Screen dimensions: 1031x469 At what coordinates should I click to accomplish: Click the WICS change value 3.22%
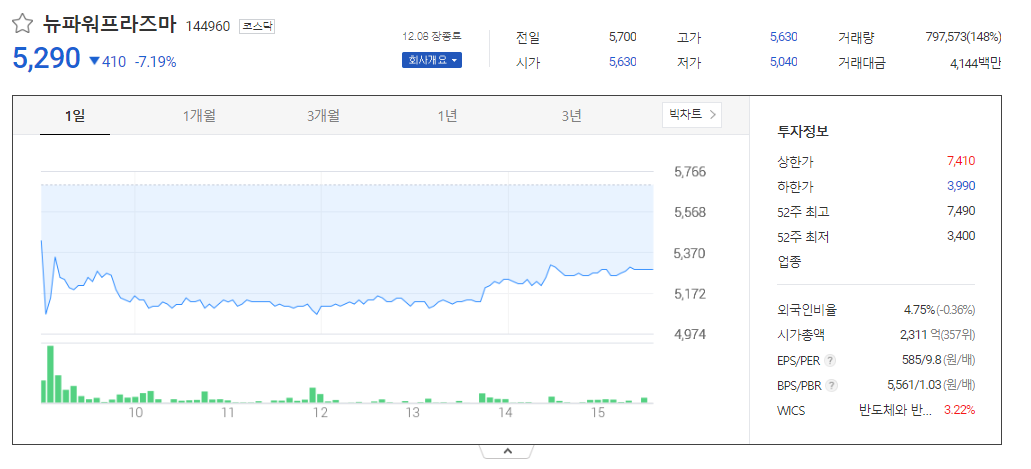tap(960, 410)
